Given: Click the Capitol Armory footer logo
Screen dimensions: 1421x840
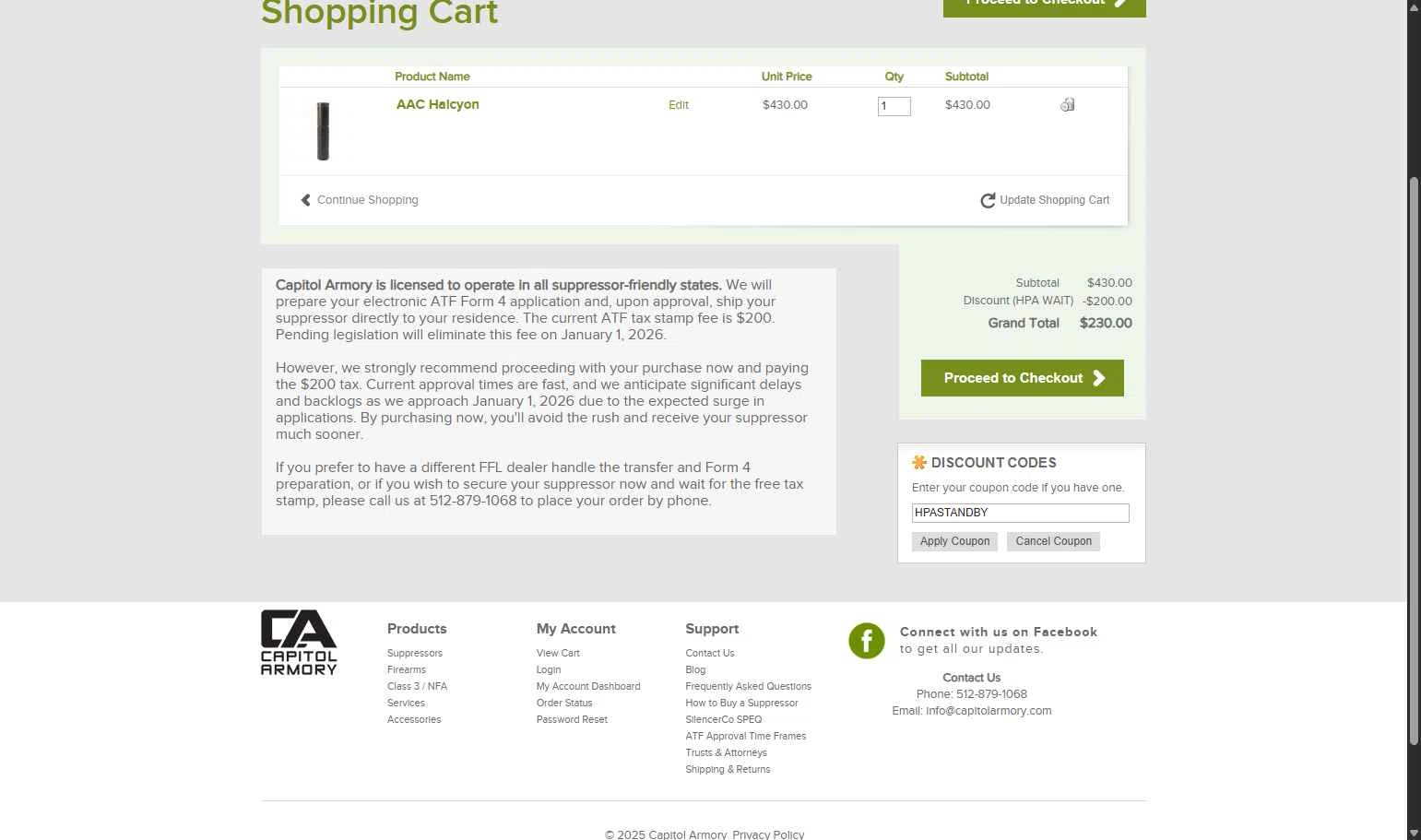Looking at the screenshot, I should click(x=299, y=642).
